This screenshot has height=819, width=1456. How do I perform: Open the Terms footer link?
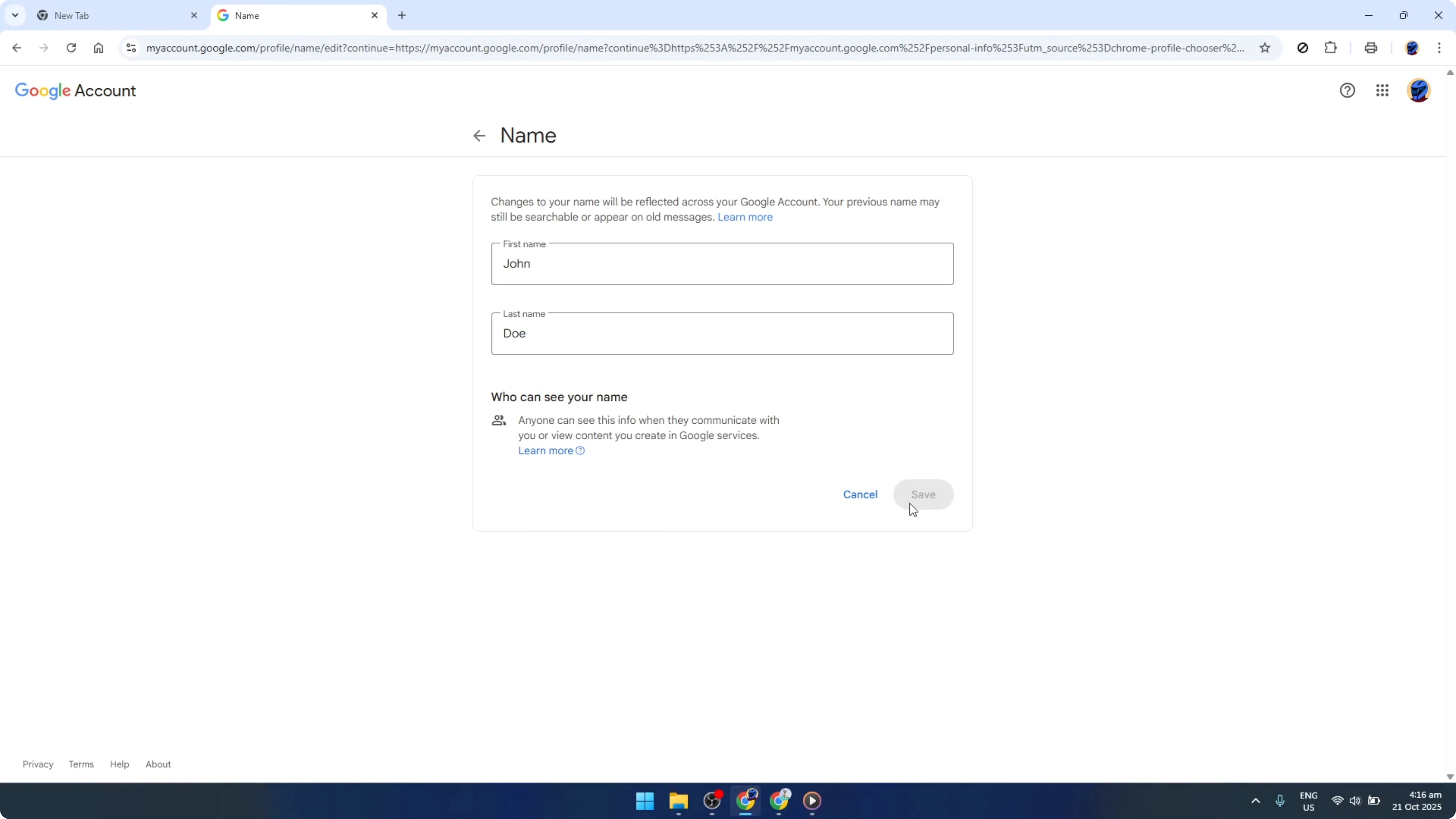[x=82, y=764]
